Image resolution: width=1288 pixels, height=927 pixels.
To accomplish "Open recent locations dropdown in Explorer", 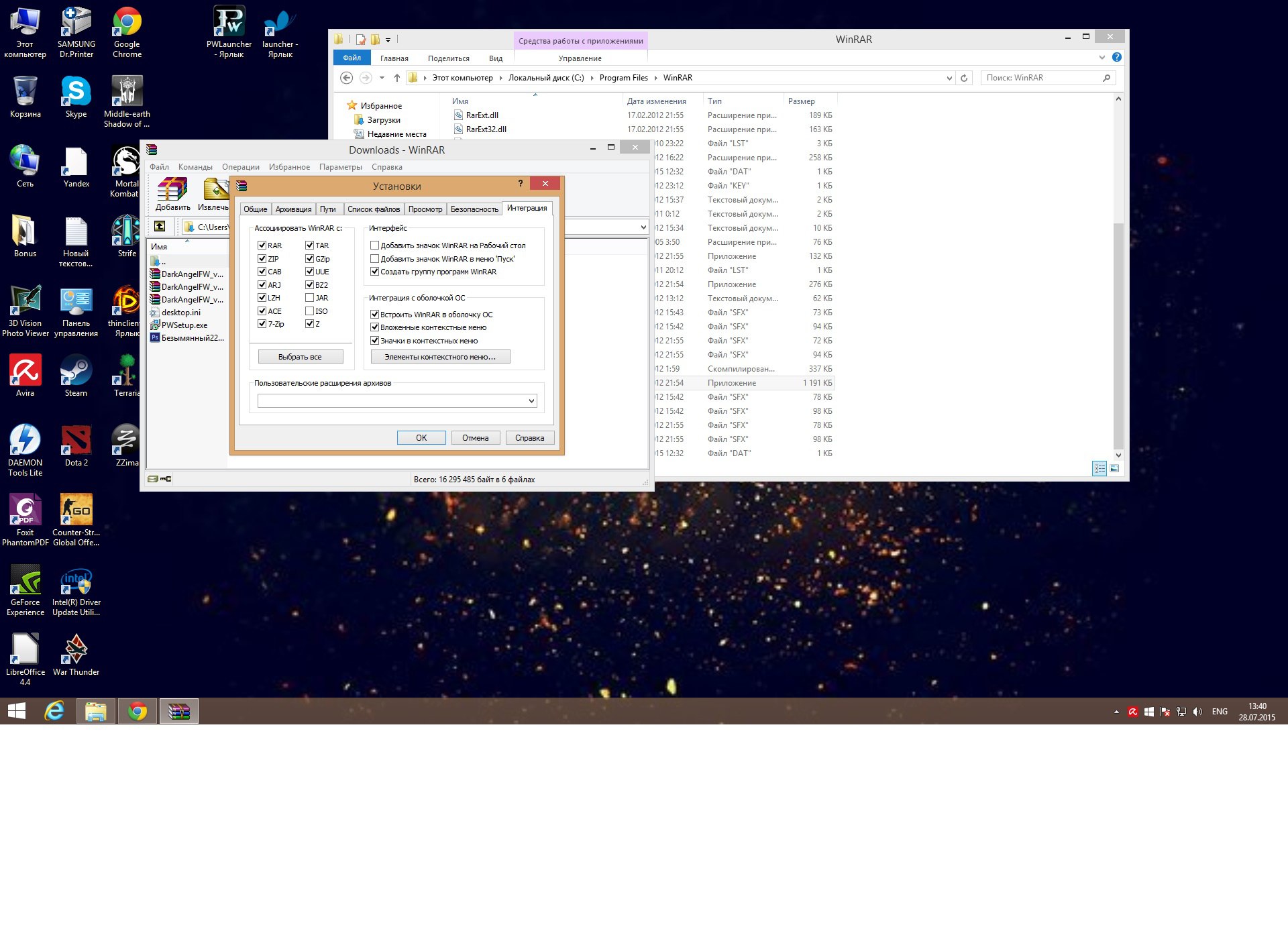I will tap(382, 78).
